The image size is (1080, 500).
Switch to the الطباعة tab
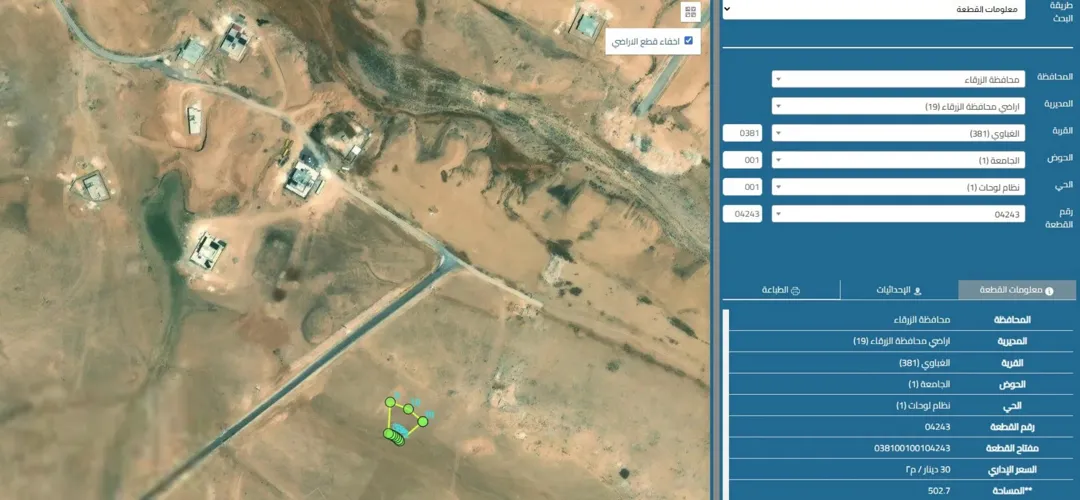click(781, 290)
